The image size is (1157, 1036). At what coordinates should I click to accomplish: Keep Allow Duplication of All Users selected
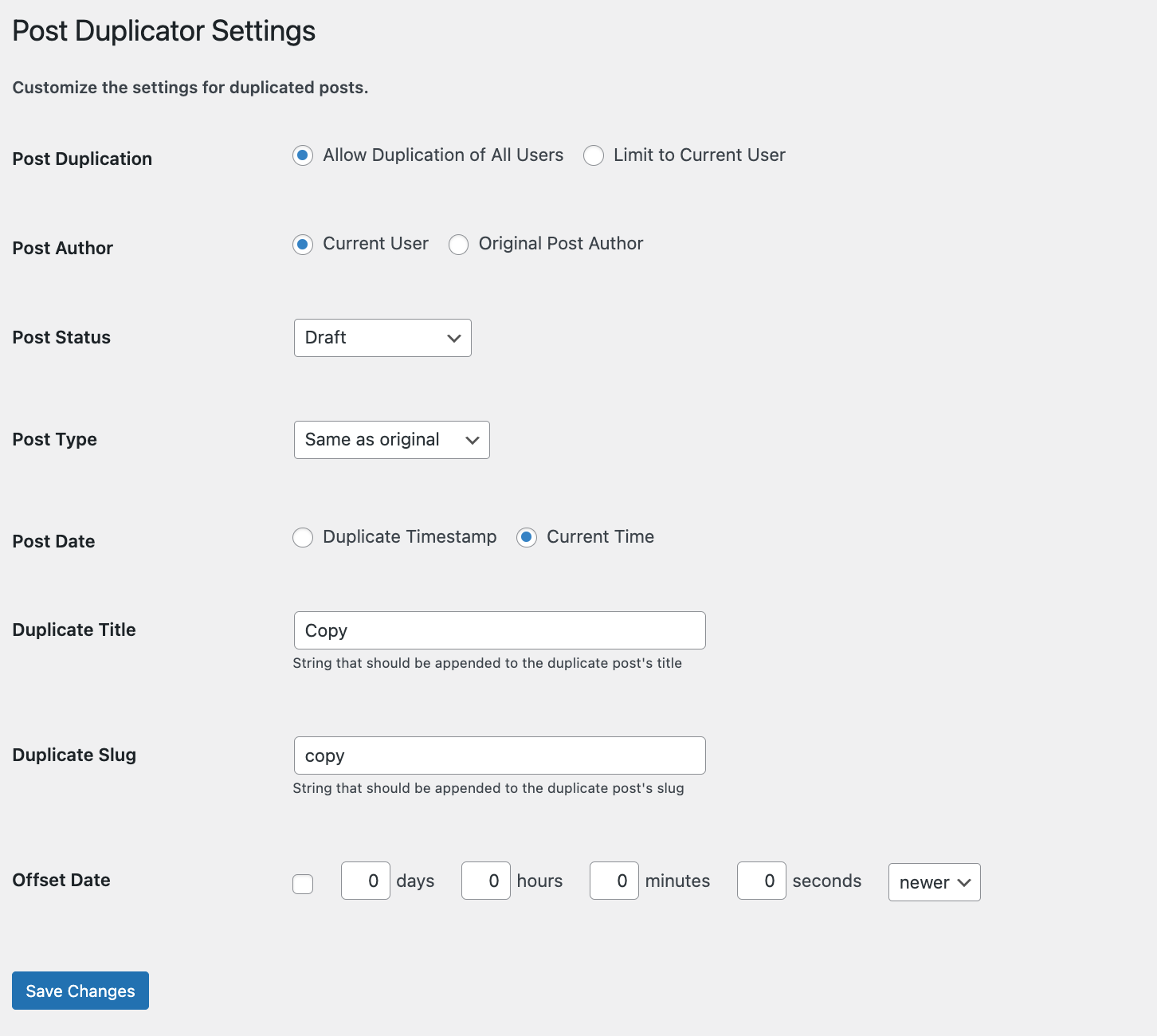click(x=303, y=155)
